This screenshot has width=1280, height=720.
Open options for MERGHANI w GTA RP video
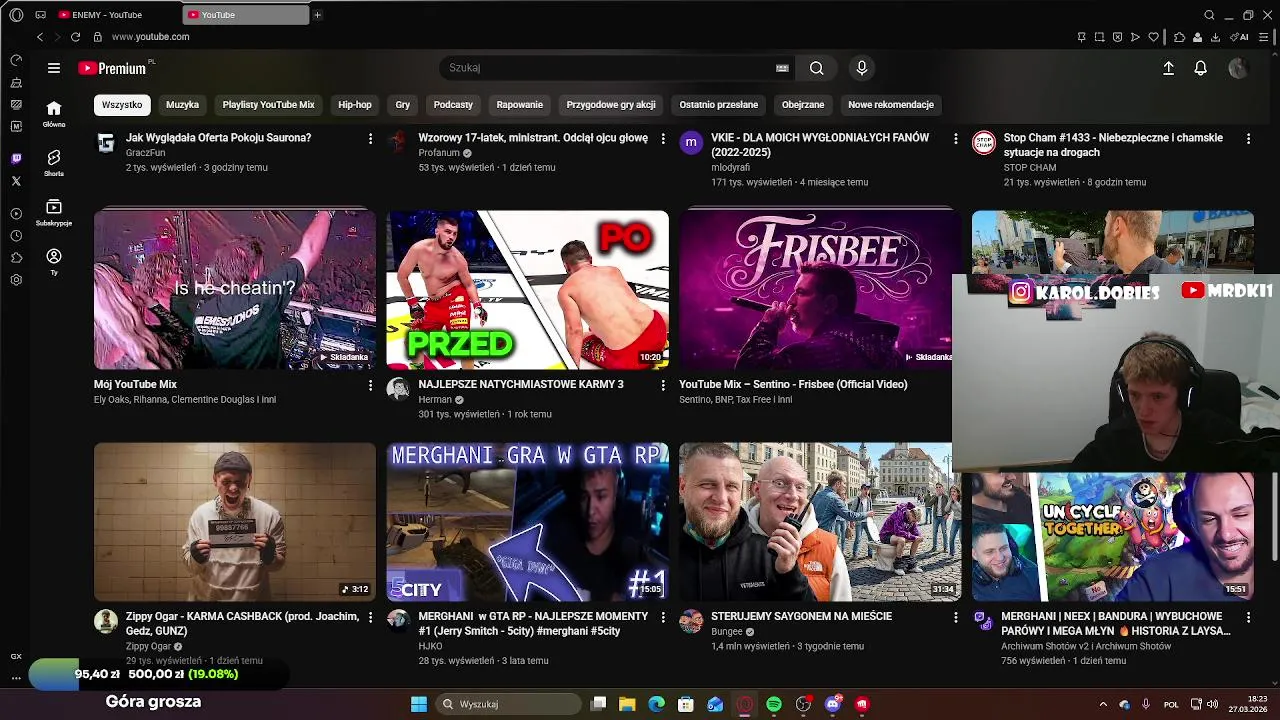(663, 618)
